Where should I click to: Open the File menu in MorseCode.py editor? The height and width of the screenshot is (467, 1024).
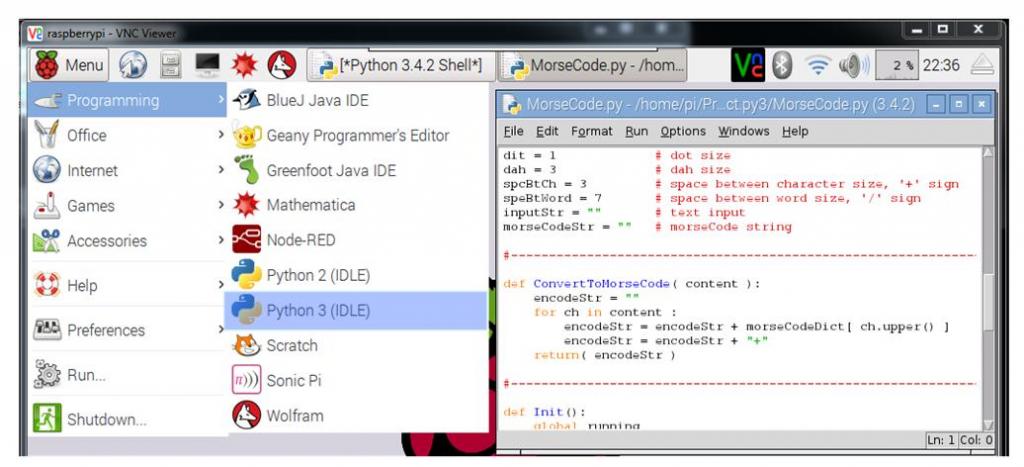click(x=513, y=131)
